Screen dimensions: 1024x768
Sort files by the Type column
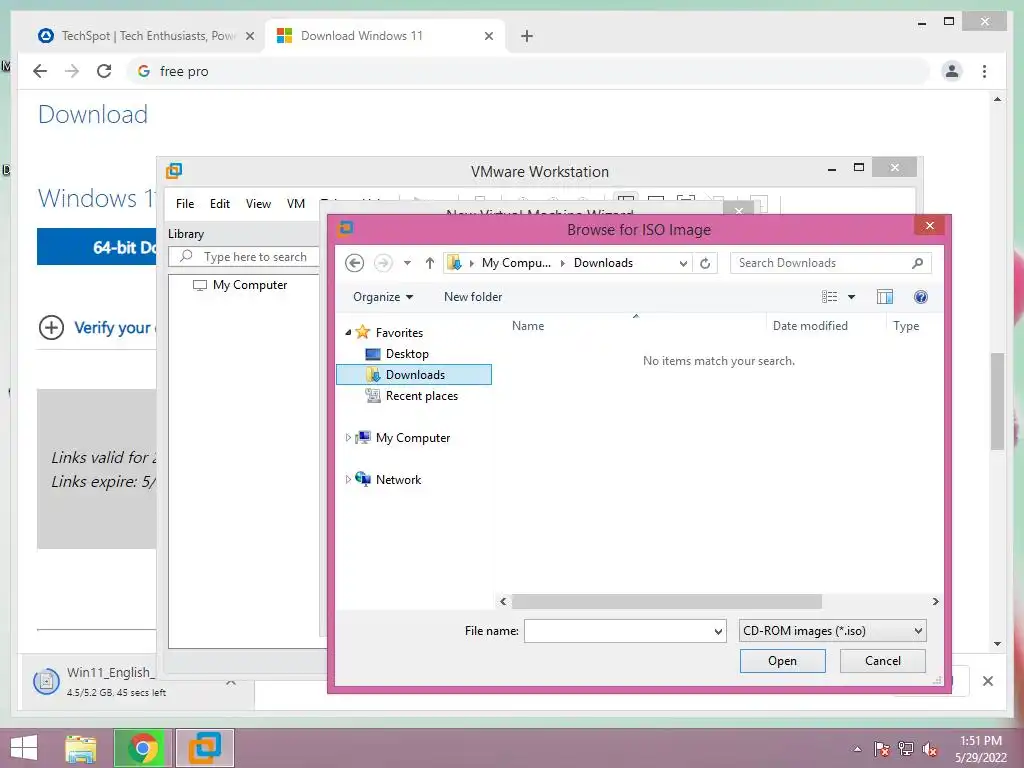click(906, 326)
